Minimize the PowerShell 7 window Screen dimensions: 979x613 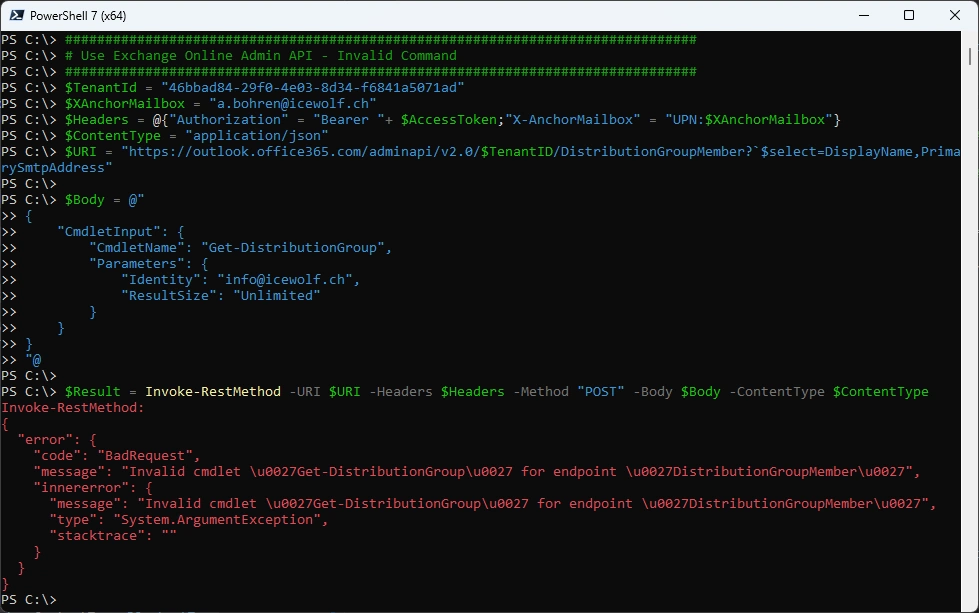(863, 15)
